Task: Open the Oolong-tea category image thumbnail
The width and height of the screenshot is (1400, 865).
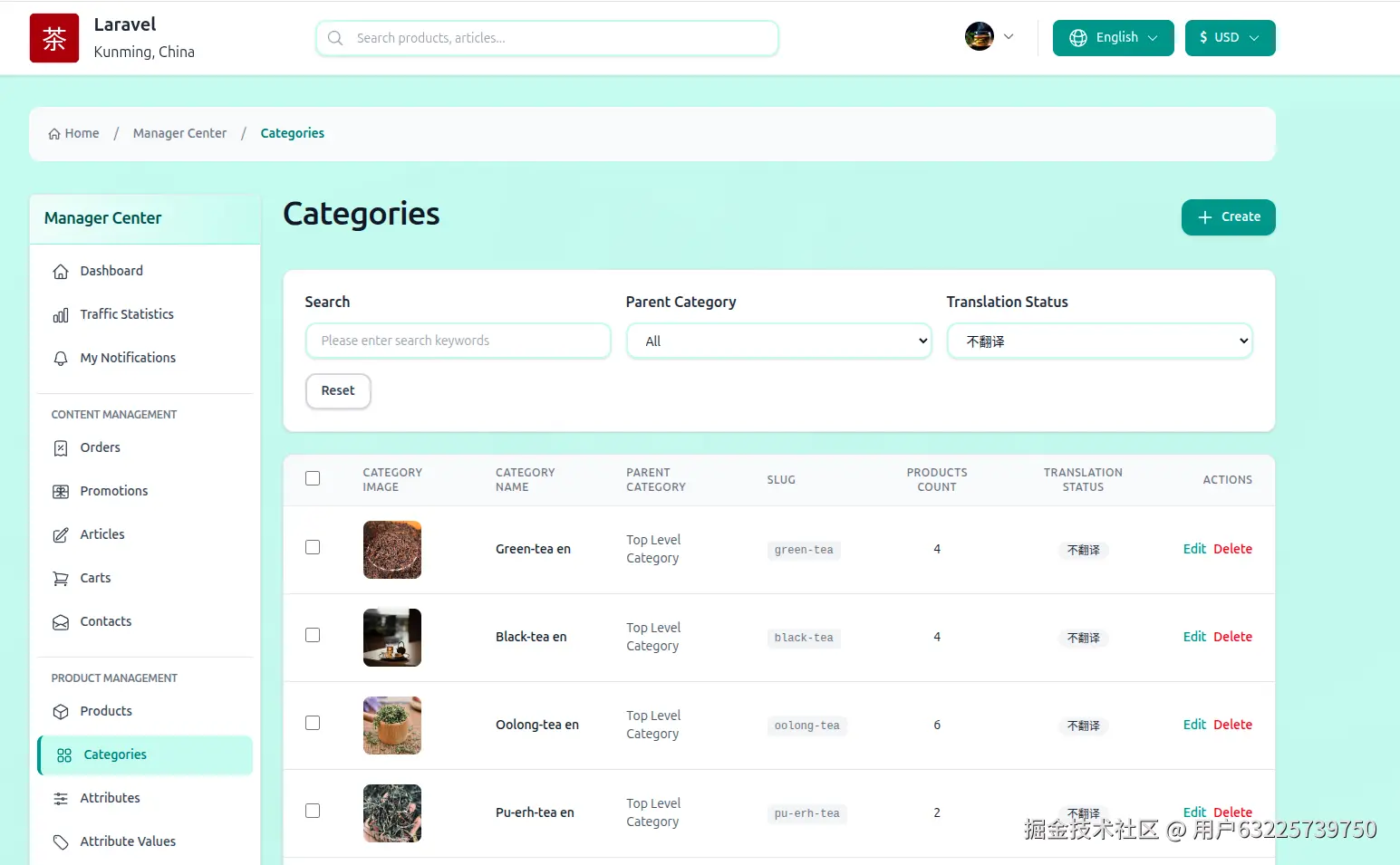Action: click(x=392, y=726)
